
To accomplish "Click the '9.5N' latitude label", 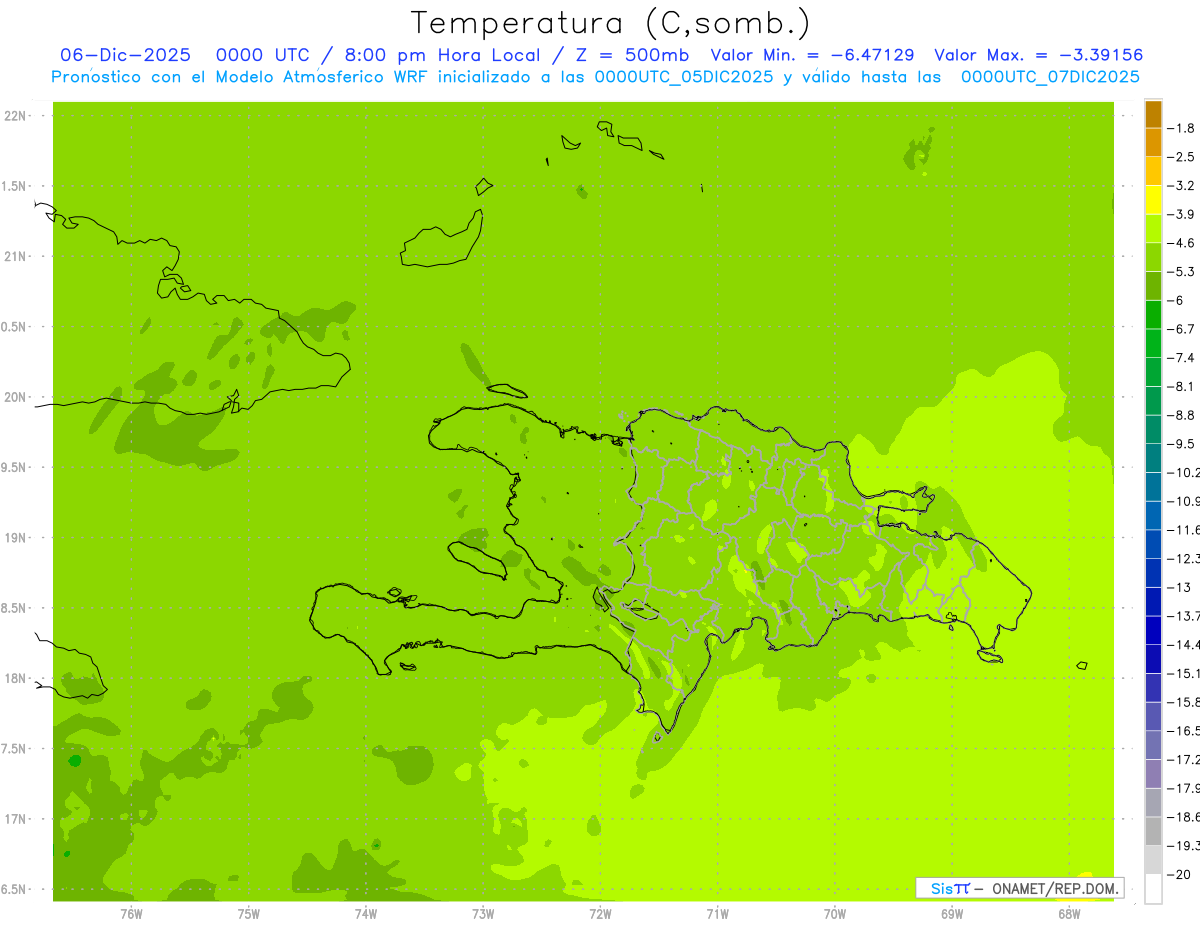I will click(x=15, y=468).
